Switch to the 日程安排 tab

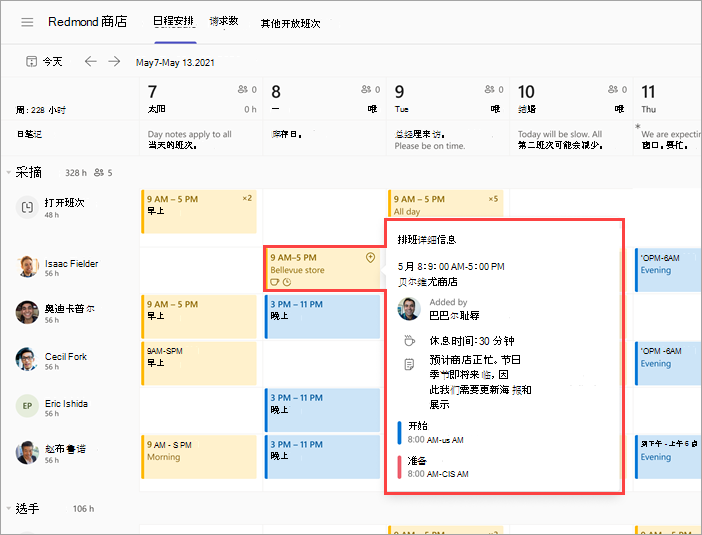coord(173,21)
